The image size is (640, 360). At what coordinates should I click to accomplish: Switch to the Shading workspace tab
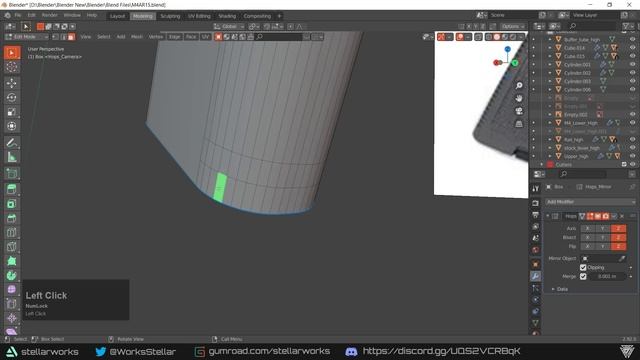(x=227, y=16)
